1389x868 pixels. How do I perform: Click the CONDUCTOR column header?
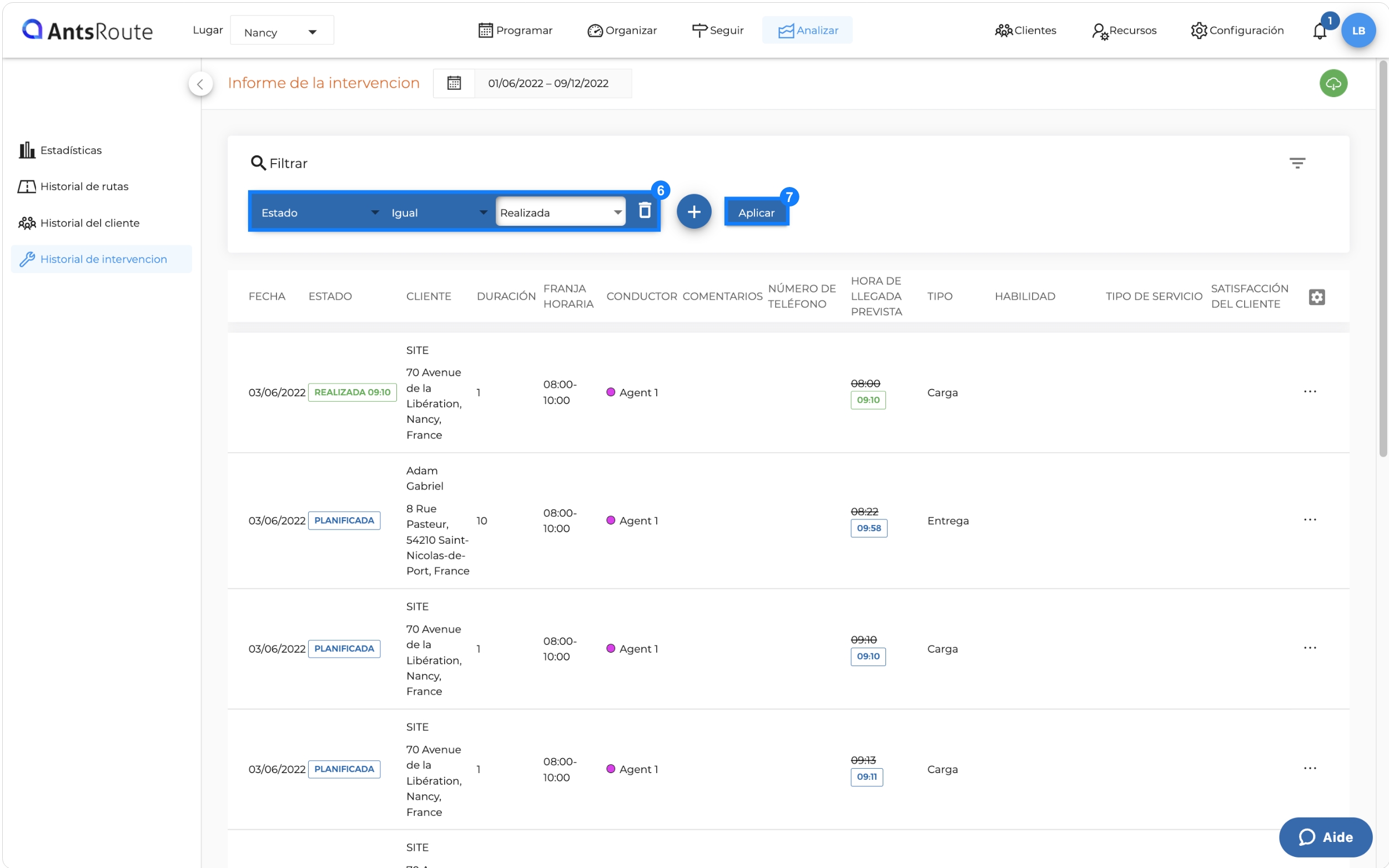[x=641, y=296]
